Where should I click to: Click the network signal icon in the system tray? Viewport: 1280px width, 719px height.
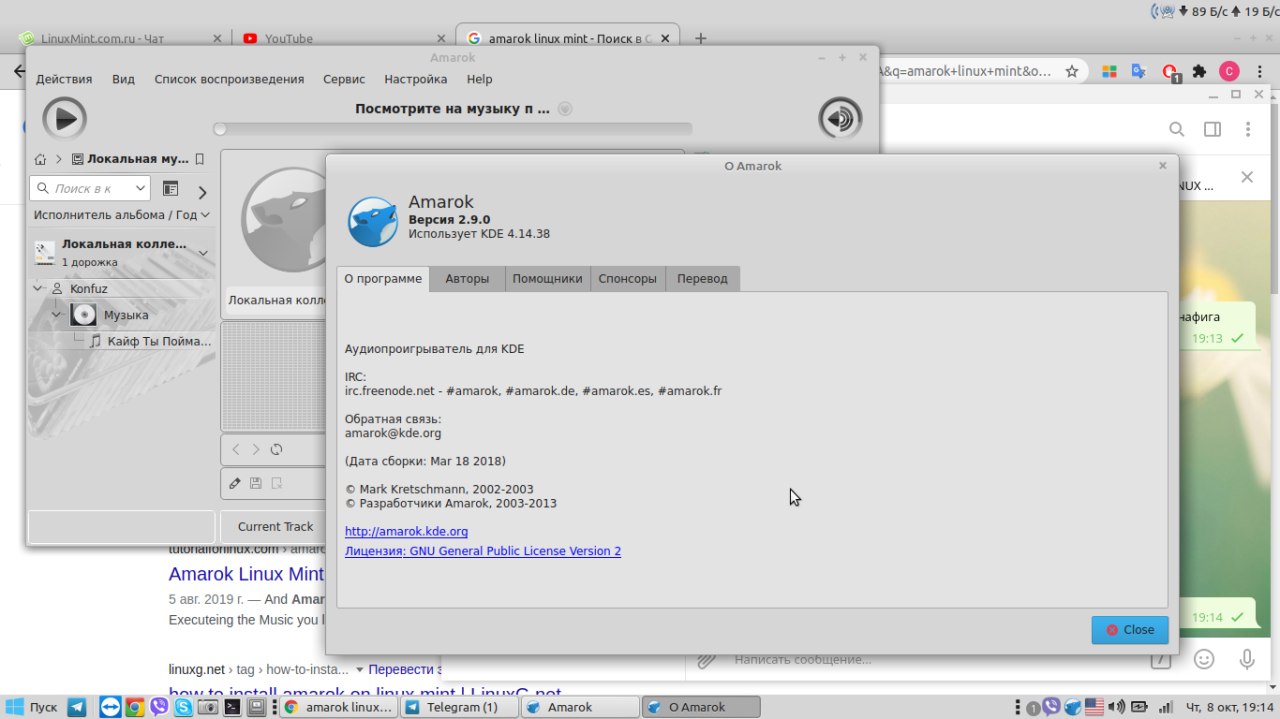point(1164,707)
